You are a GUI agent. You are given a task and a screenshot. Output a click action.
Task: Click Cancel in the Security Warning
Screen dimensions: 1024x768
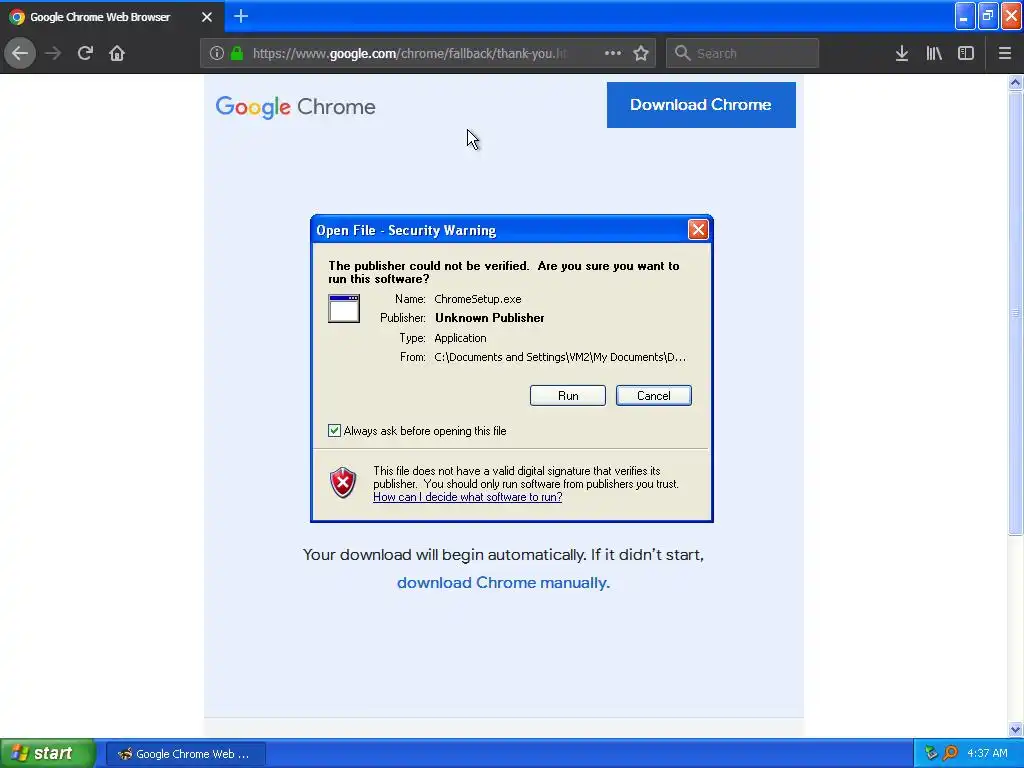click(654, 396)
